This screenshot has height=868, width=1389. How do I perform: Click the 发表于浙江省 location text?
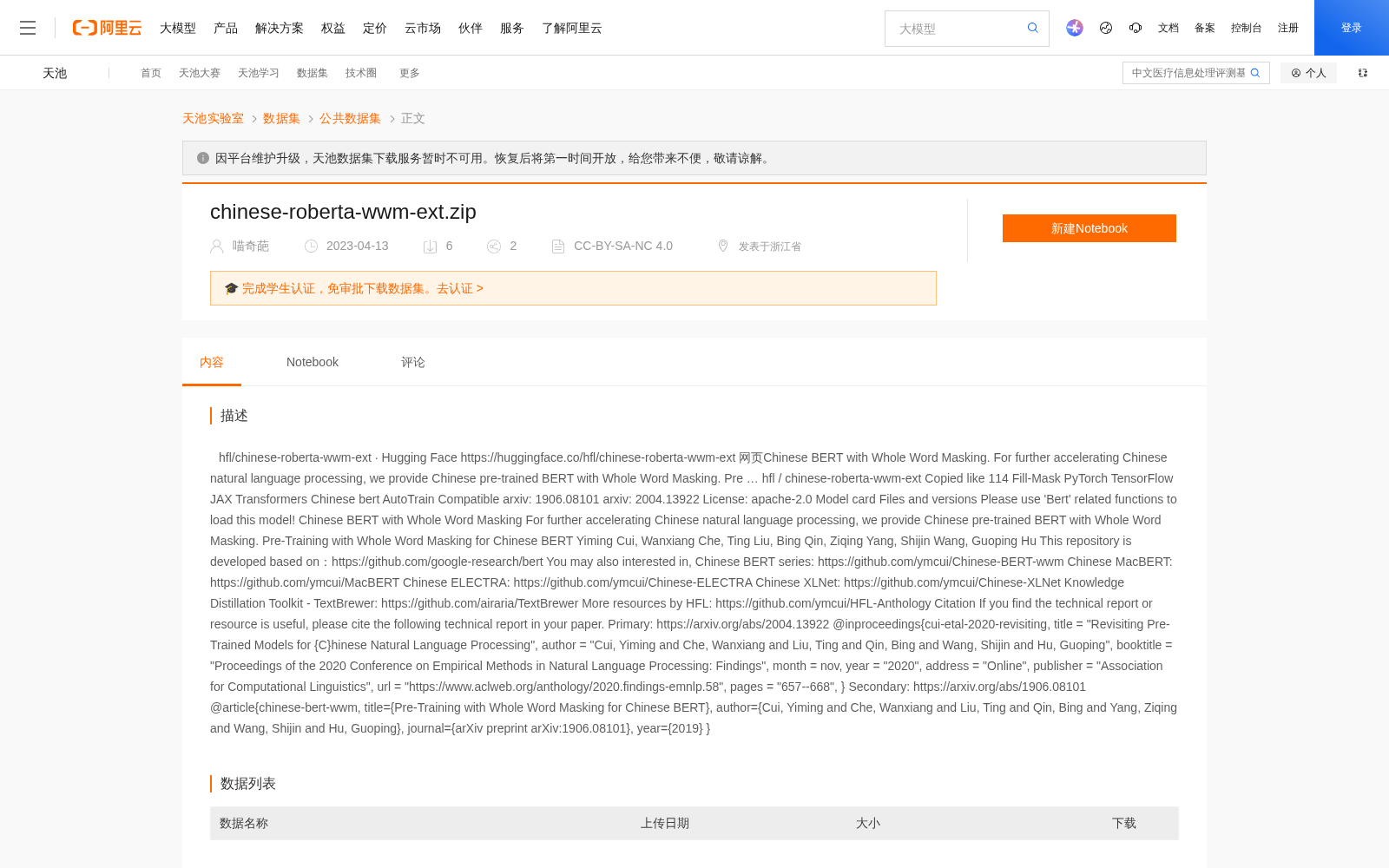pyautogui.click(x=770, y=247)
